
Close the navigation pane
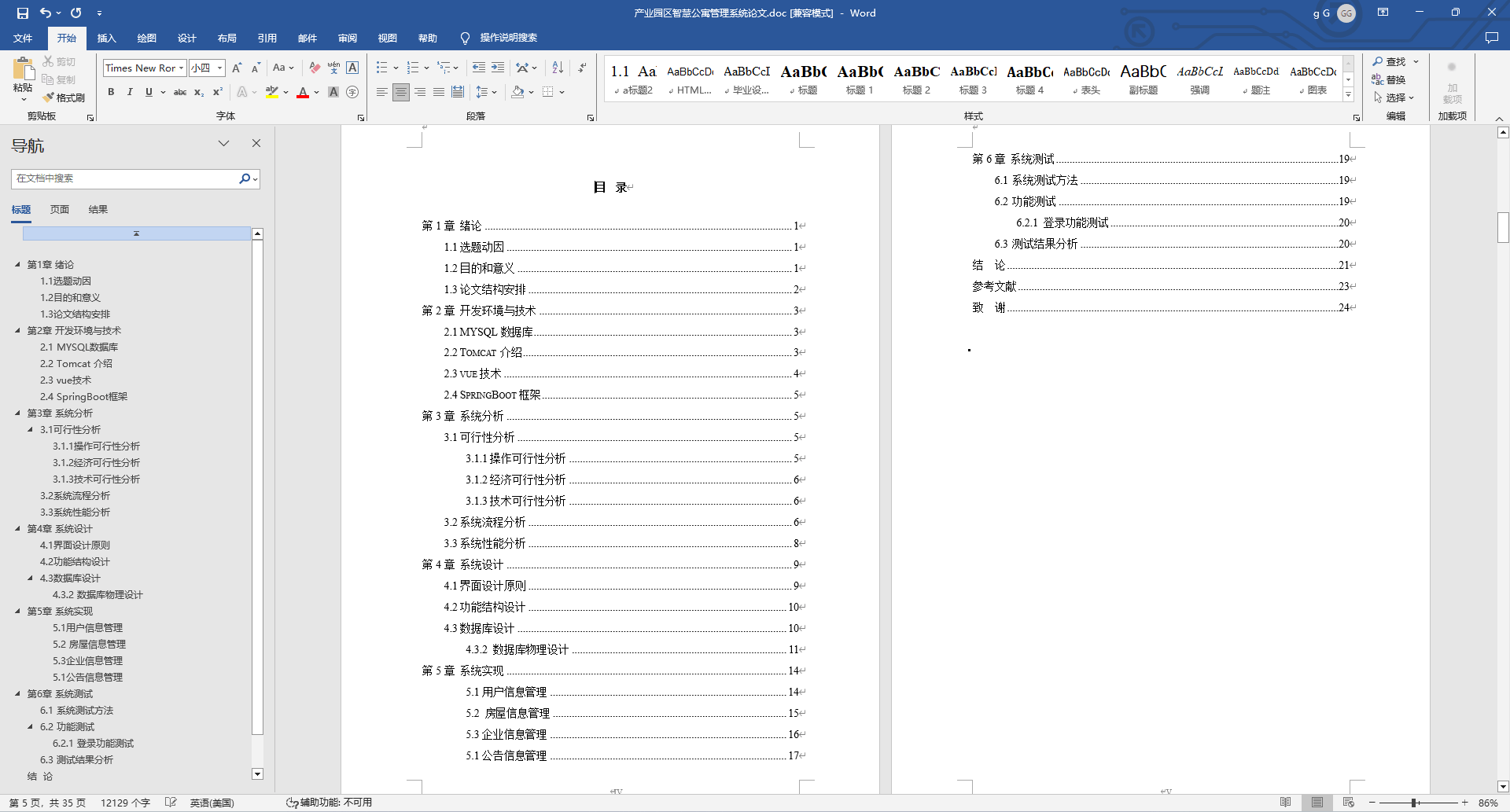(256, 143)
